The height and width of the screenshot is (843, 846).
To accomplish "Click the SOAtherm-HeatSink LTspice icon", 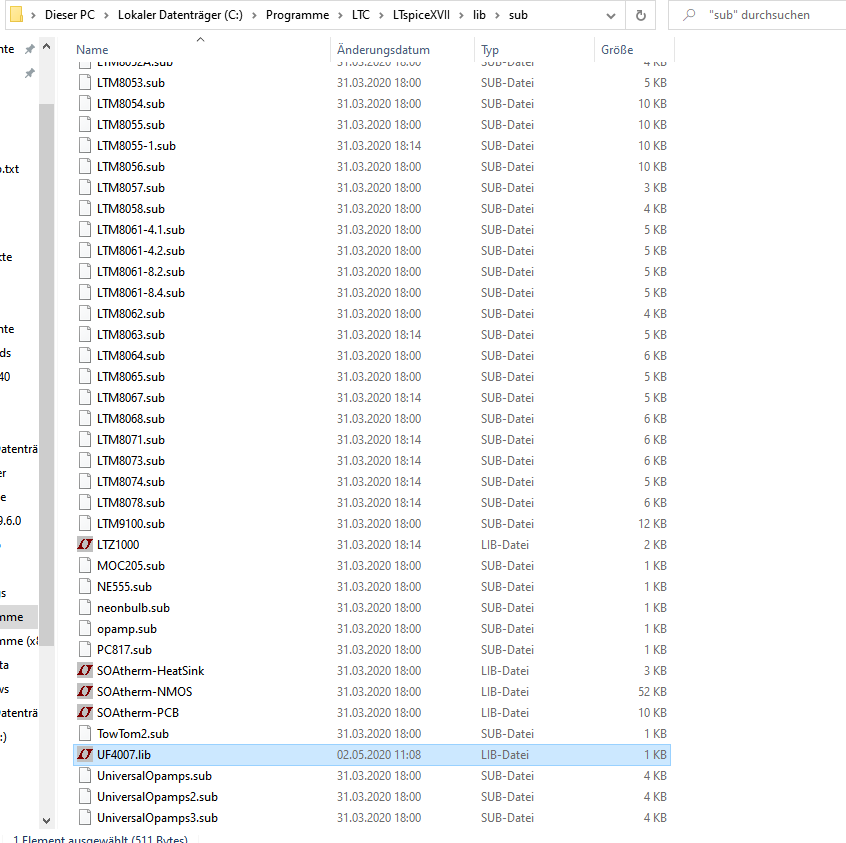I will (x=85, y=671).
